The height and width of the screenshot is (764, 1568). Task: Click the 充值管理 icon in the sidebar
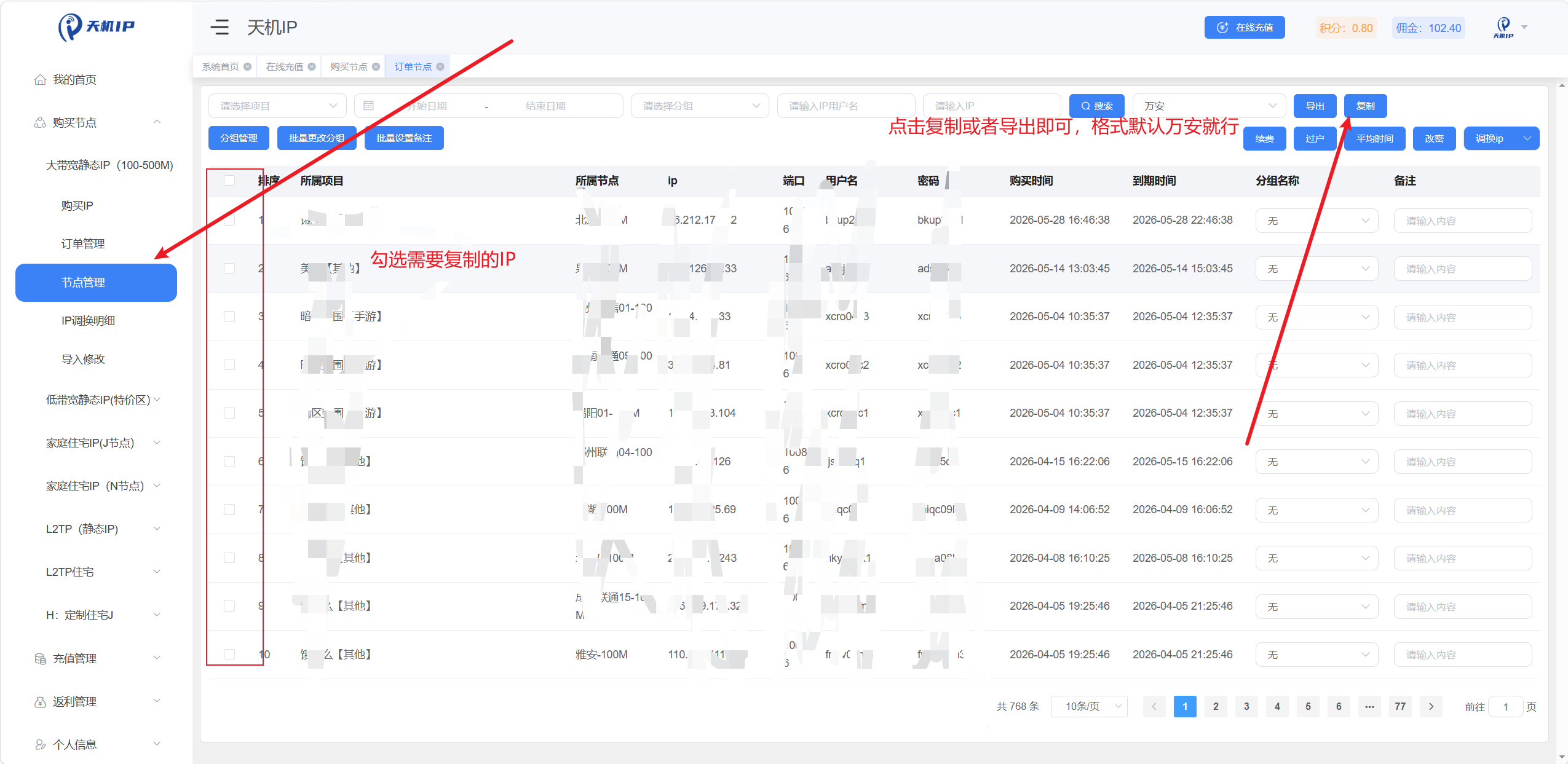(40, 659)
